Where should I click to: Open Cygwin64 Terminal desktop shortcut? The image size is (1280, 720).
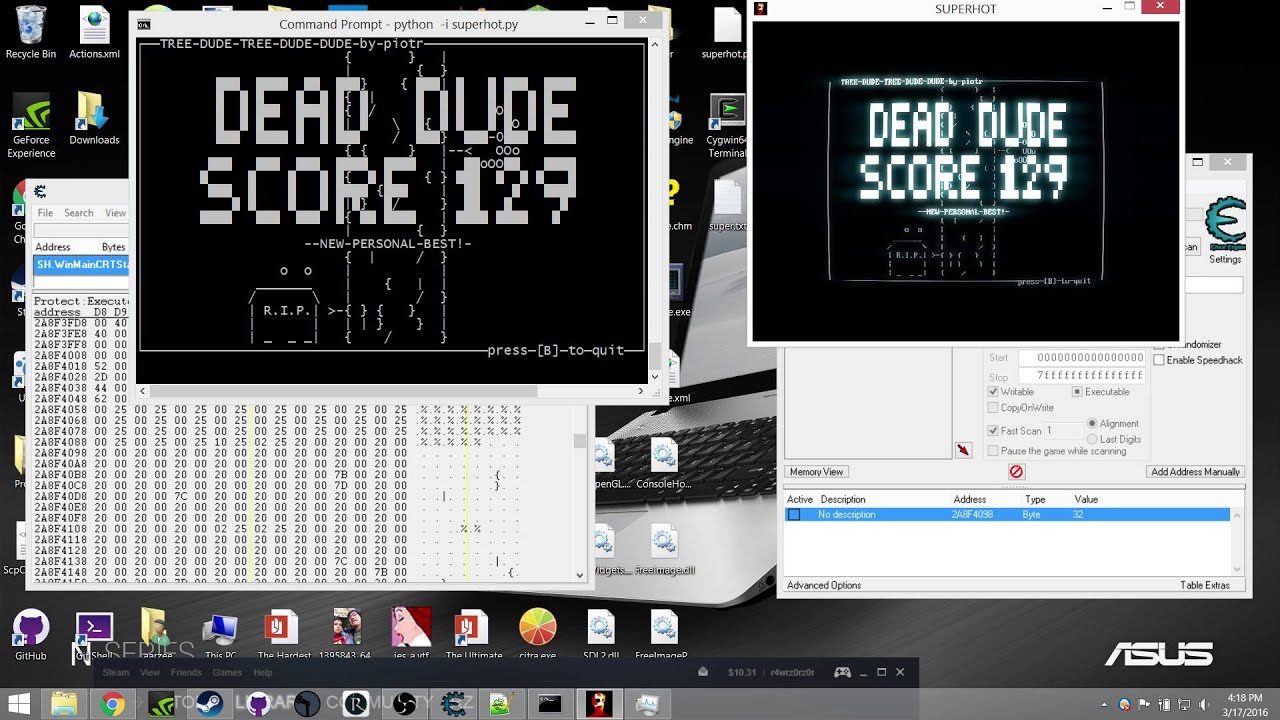tap(727, 126)
